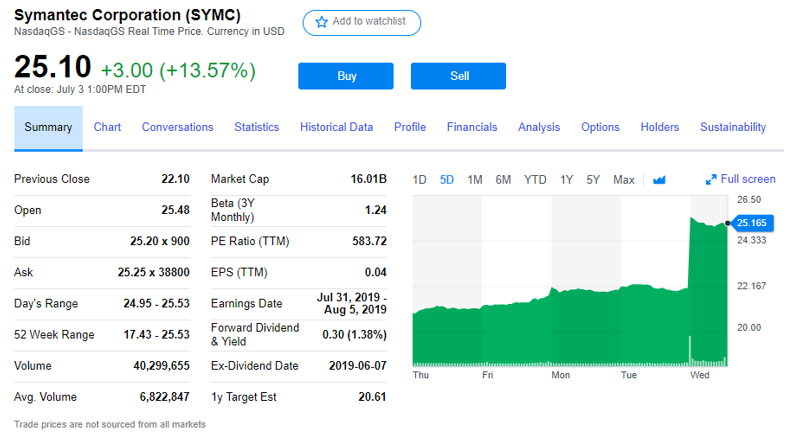Click the Sell button
The image size is (794, 443).
458,76
